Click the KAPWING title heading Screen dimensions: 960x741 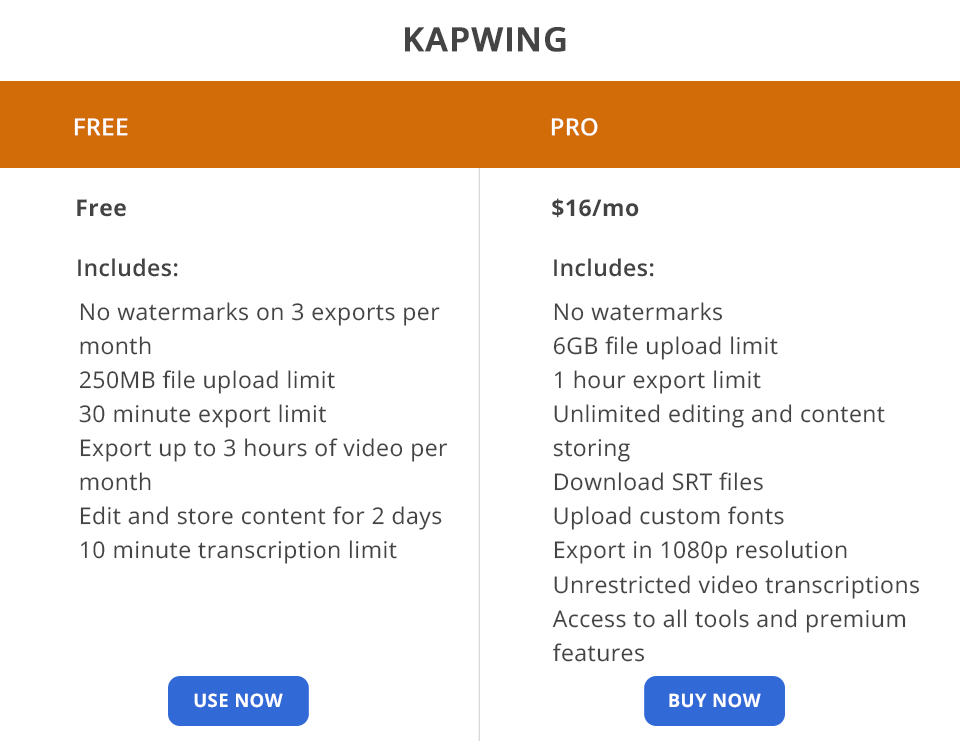click(485, 40)
